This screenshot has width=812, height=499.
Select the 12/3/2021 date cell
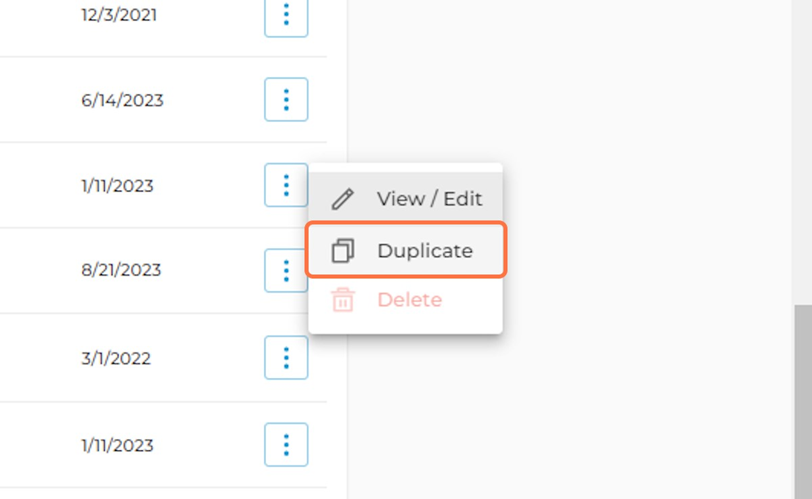[119, 15]
